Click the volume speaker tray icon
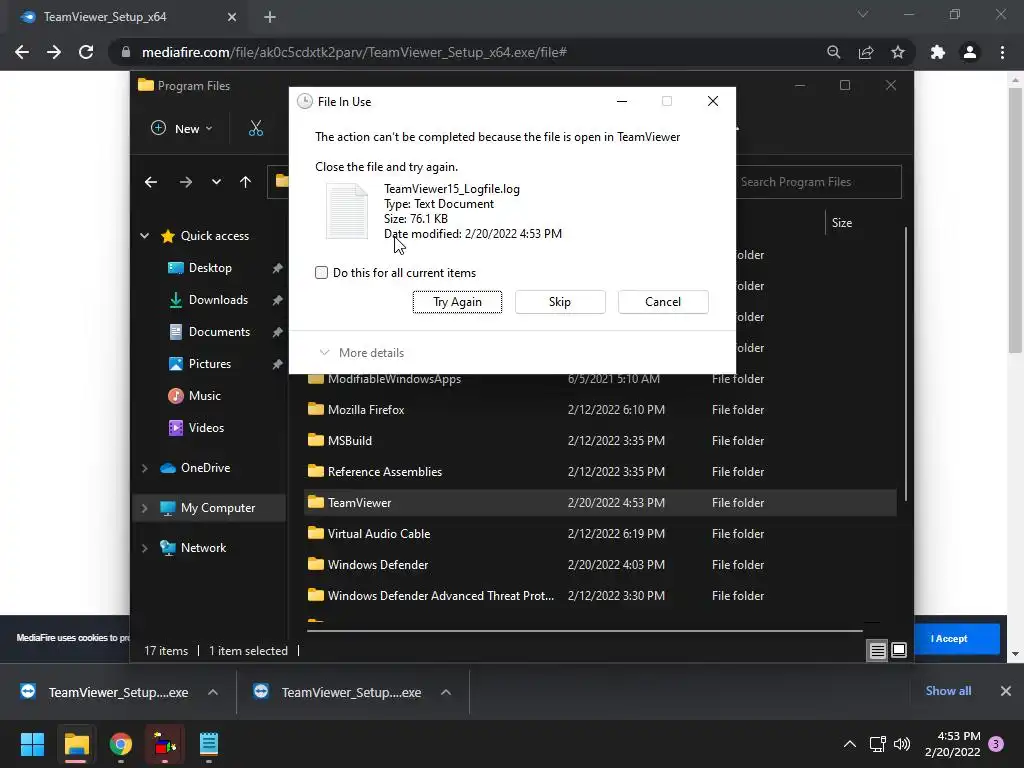Image resolution: width=1024 pixels, height=768 pixels. pos(902,744)
